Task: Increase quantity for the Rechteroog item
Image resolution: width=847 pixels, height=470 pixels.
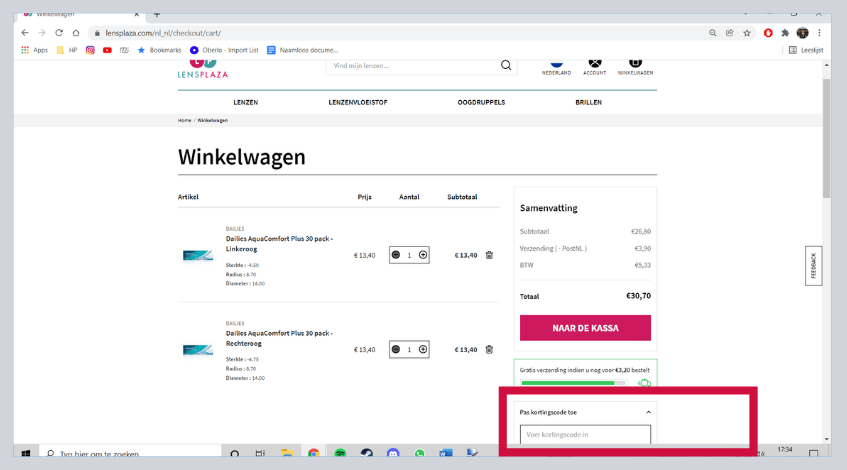Action: [423, 350]
